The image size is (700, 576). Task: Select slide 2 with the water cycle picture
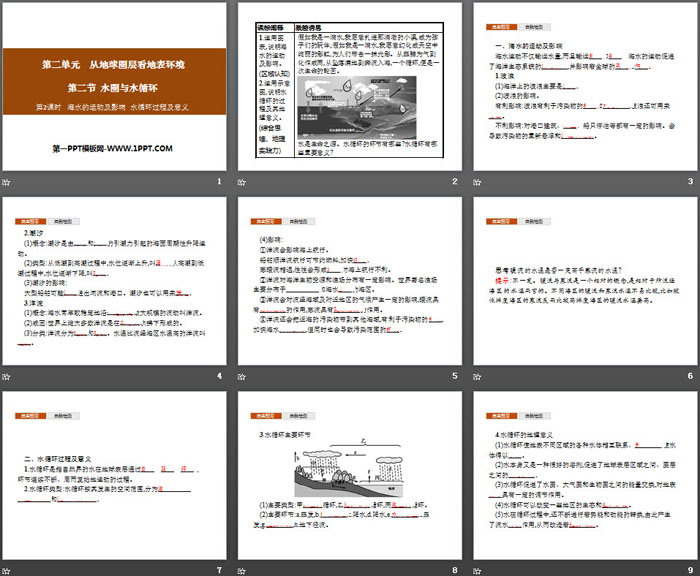click(350, 87)
